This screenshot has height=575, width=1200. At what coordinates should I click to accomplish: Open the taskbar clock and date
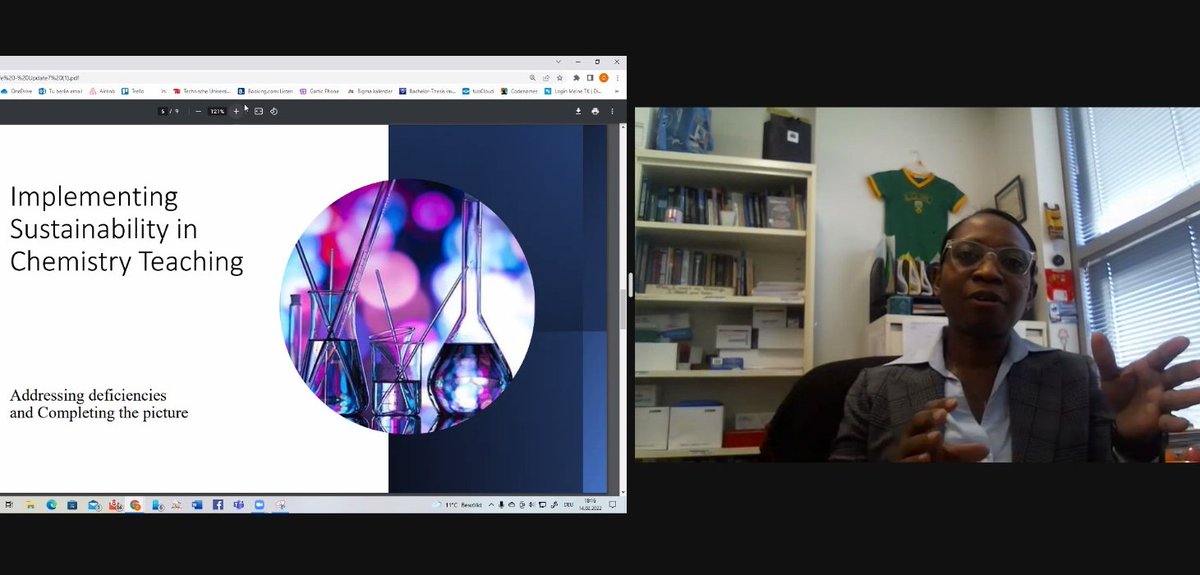590,505
